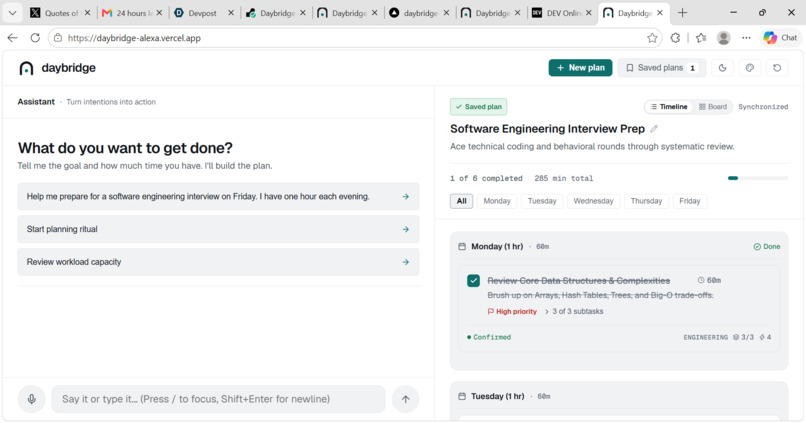Open browser profile avatar

pos(724,38)
